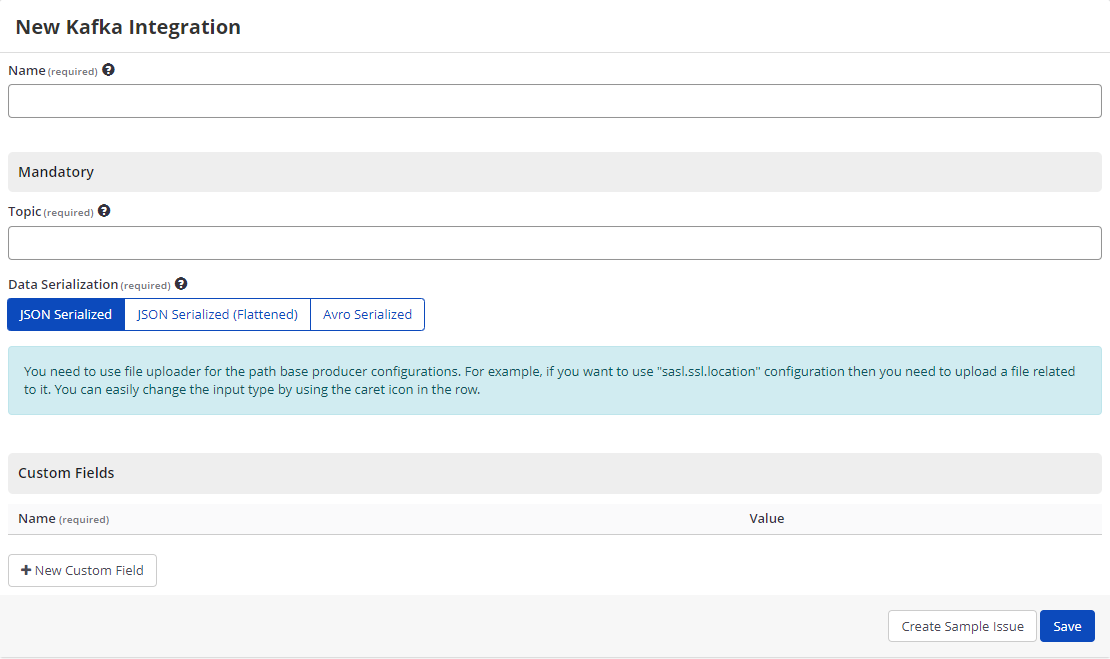The height and width of the screenshot is (659, 1110).
Task: Open the help tooltip next to Name
Action: pos(108,69)
